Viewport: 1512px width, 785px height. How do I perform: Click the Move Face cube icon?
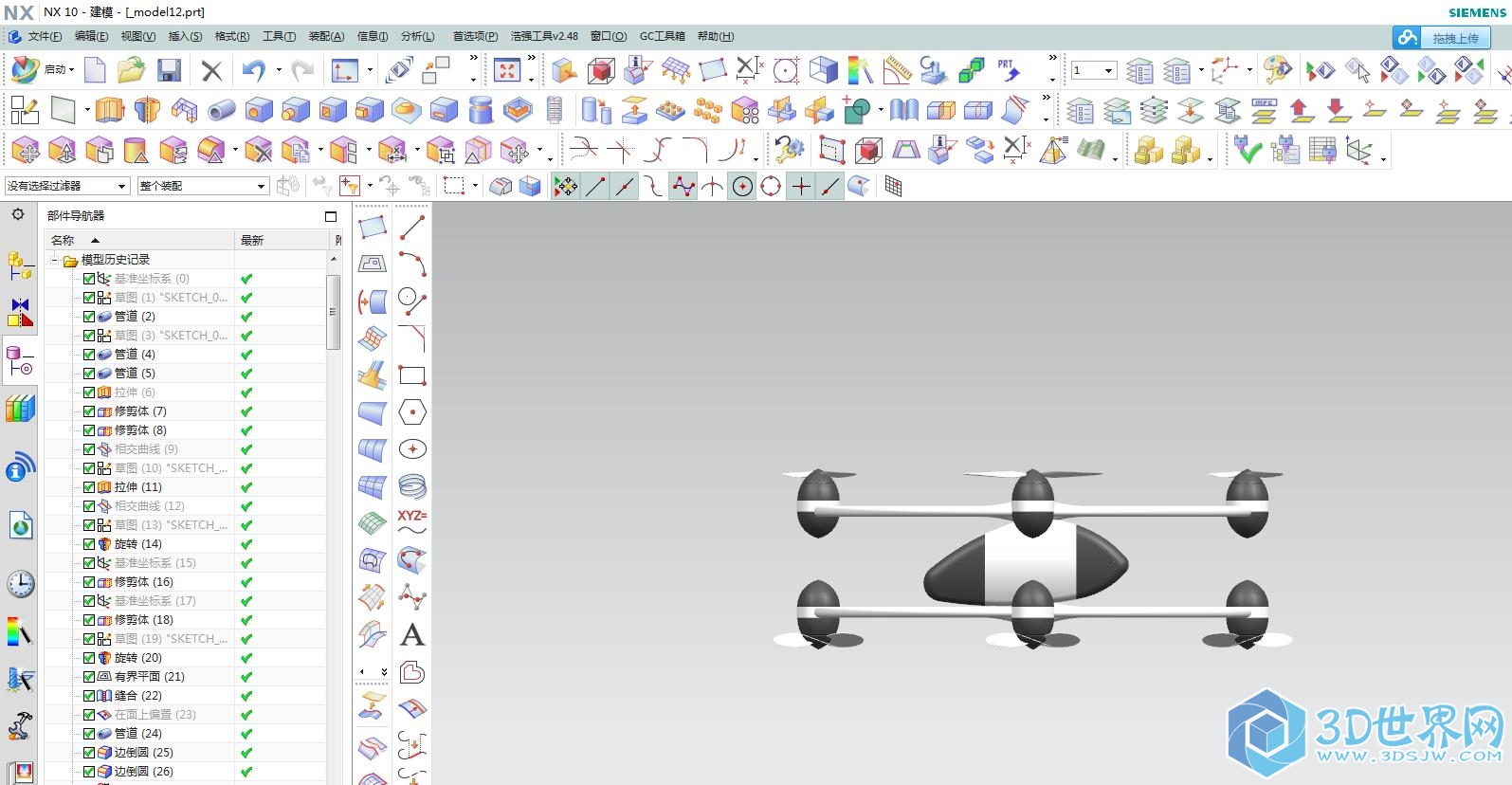tap(26, 150)
